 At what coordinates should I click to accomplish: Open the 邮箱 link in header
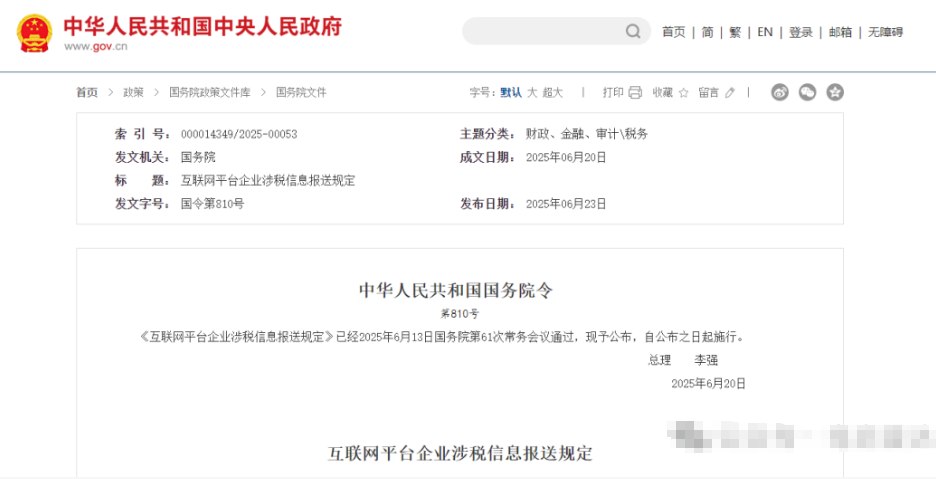[x=840, y=32]
